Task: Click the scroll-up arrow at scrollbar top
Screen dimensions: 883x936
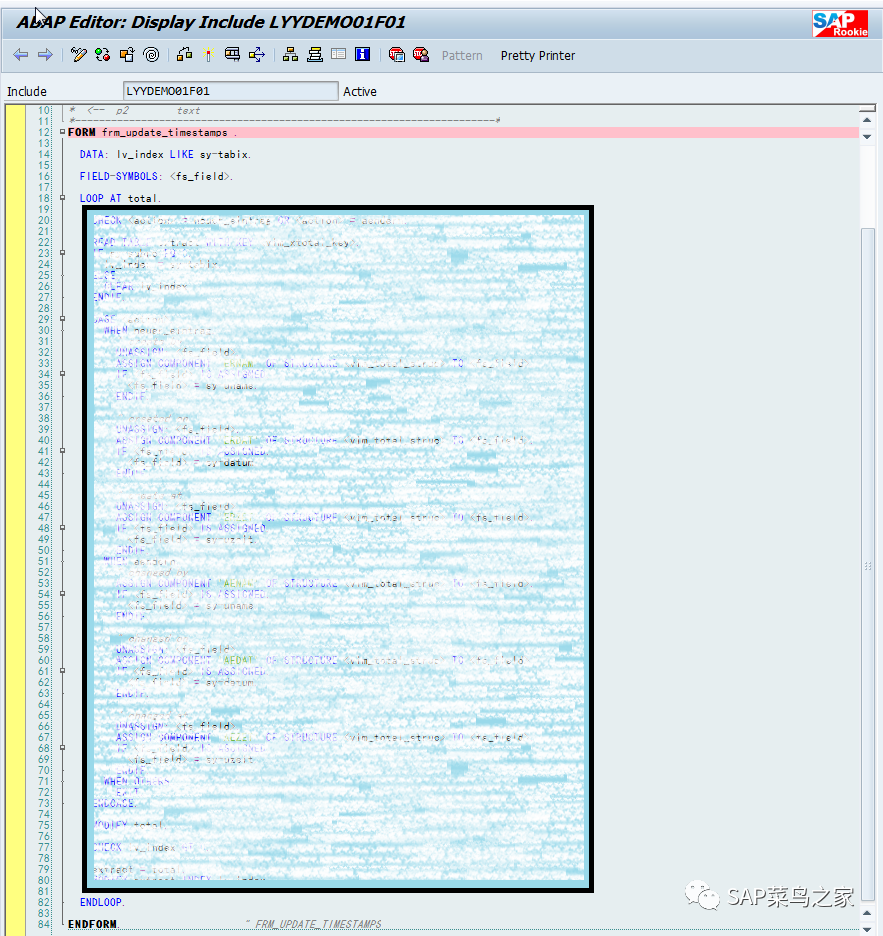Action: 867,120
